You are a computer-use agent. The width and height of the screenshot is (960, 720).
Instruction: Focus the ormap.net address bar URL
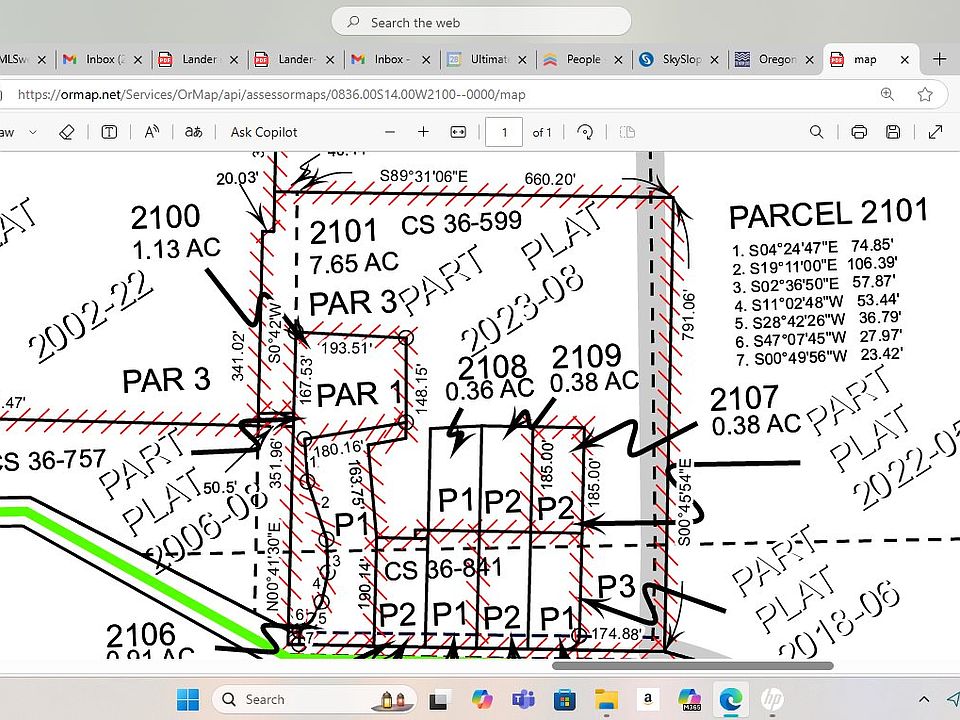coord(271,94)
